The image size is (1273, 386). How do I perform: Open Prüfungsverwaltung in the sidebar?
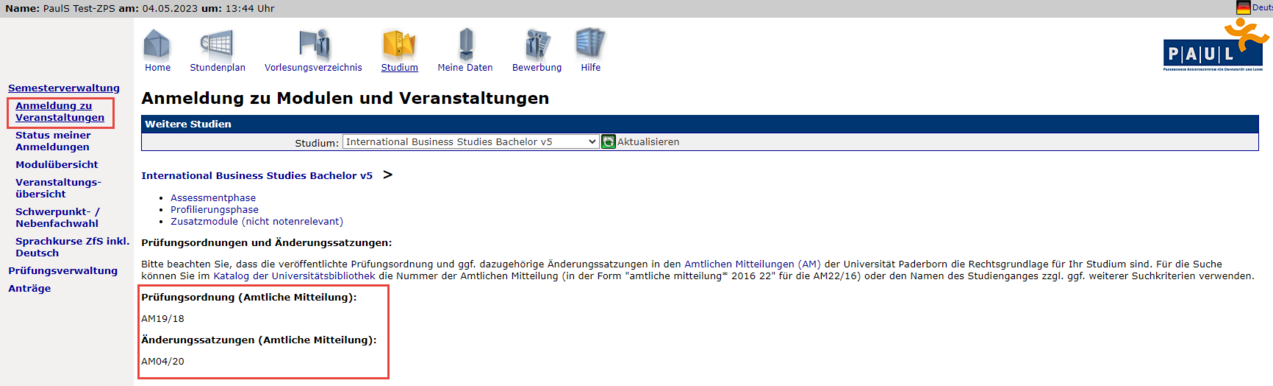coord(63,270)
